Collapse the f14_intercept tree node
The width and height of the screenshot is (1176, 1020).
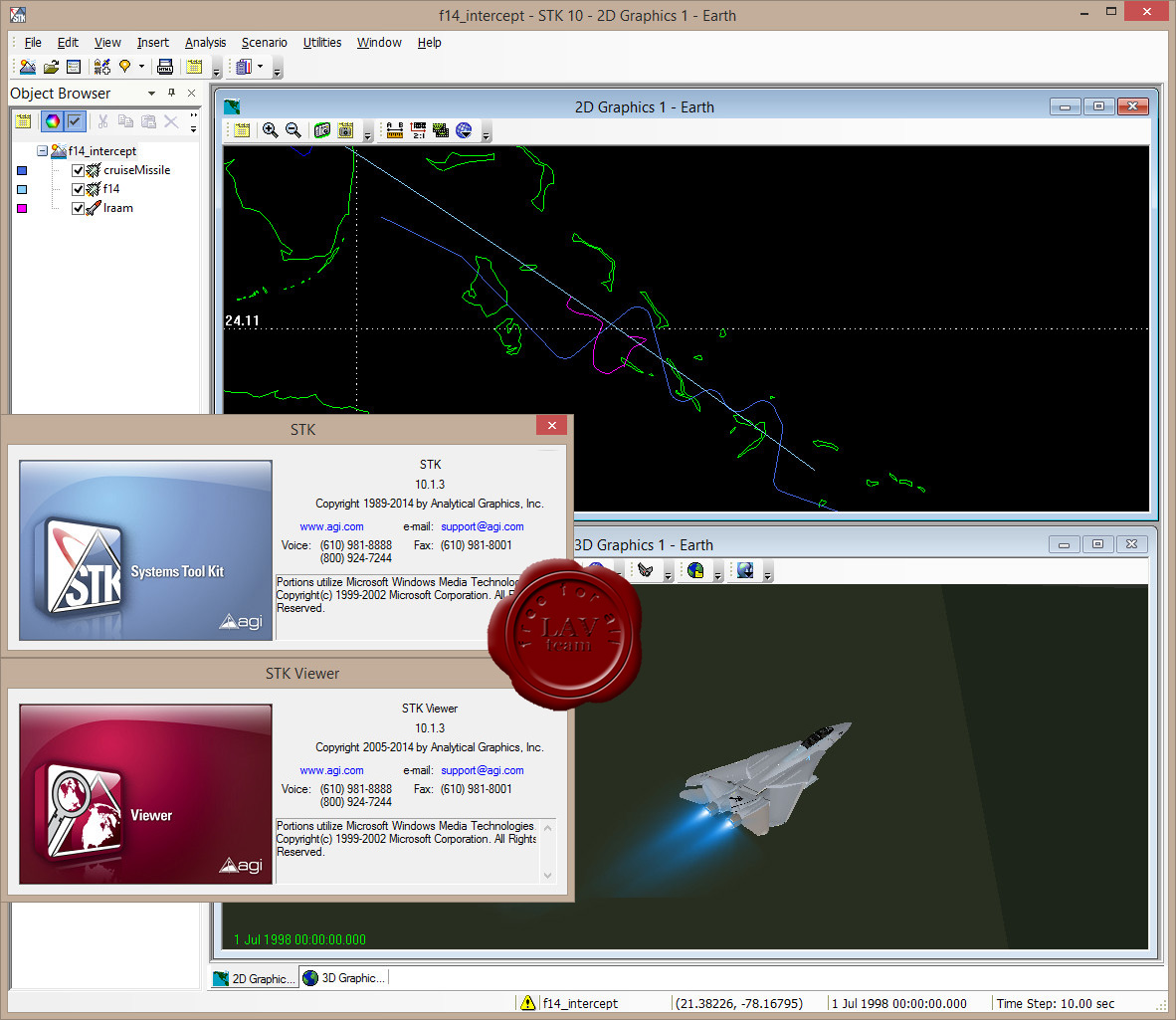pos(42,150)
